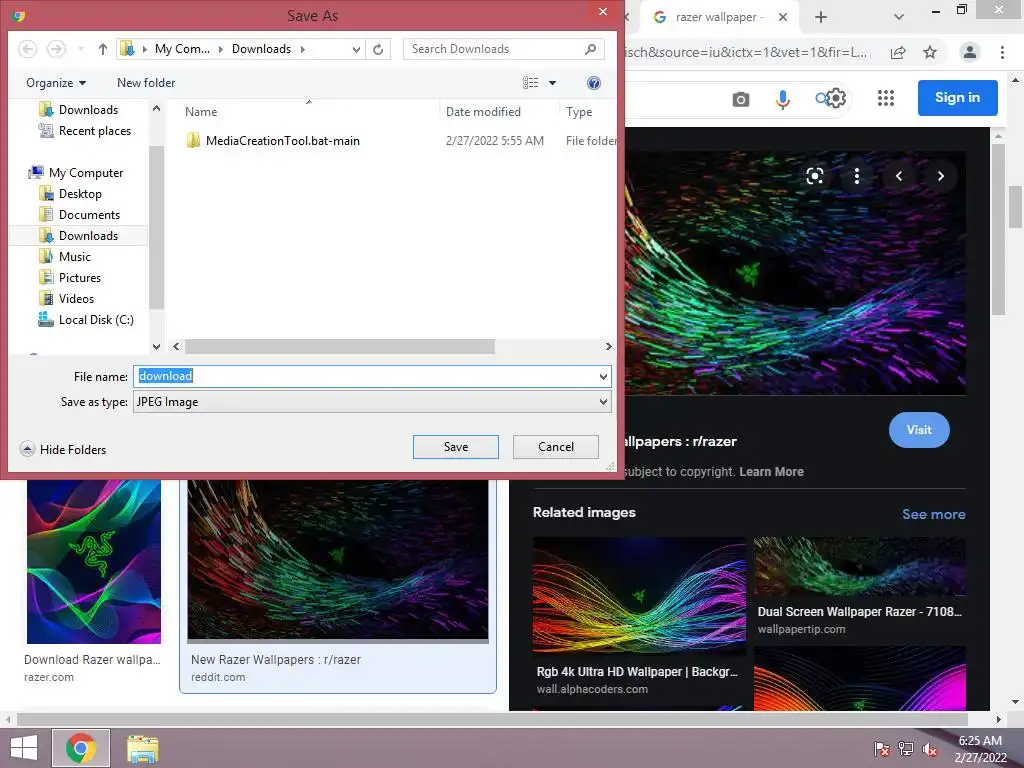Create a New folder
Screen dimensions: 1024x768
click(146, 83)
